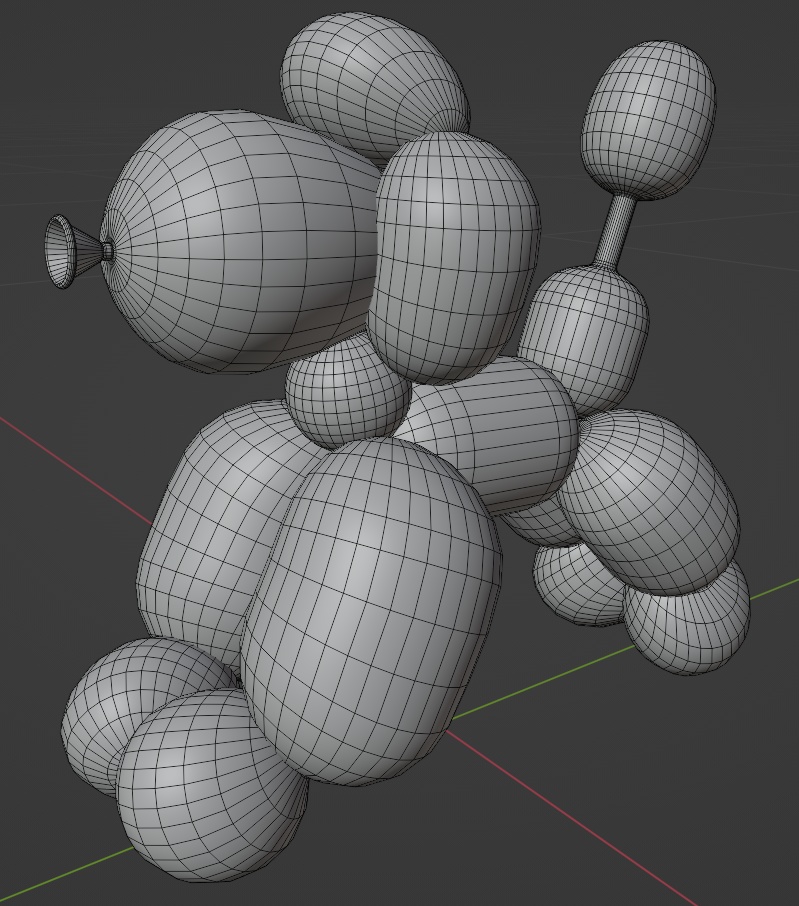The image size is (799, 906).
Task: Click the largest foreground front leg segment
Action: tap(370, 610)
